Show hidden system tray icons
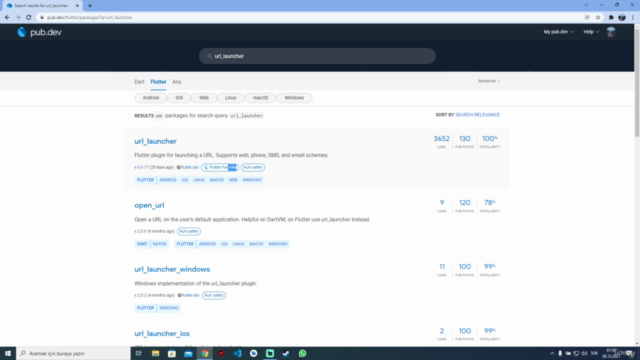The width and height of the screenshot is (640, 360). coord(552,353)
